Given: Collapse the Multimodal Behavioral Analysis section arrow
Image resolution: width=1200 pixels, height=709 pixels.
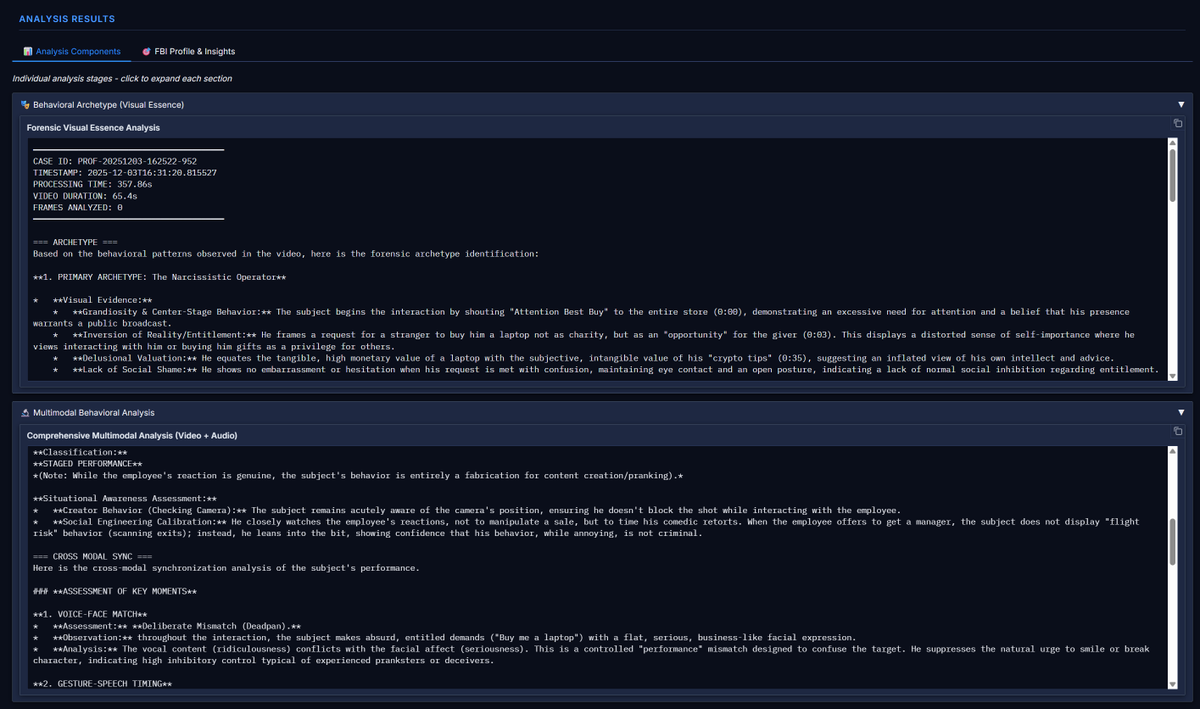Looking at the screenshot, I should 1181,412.
